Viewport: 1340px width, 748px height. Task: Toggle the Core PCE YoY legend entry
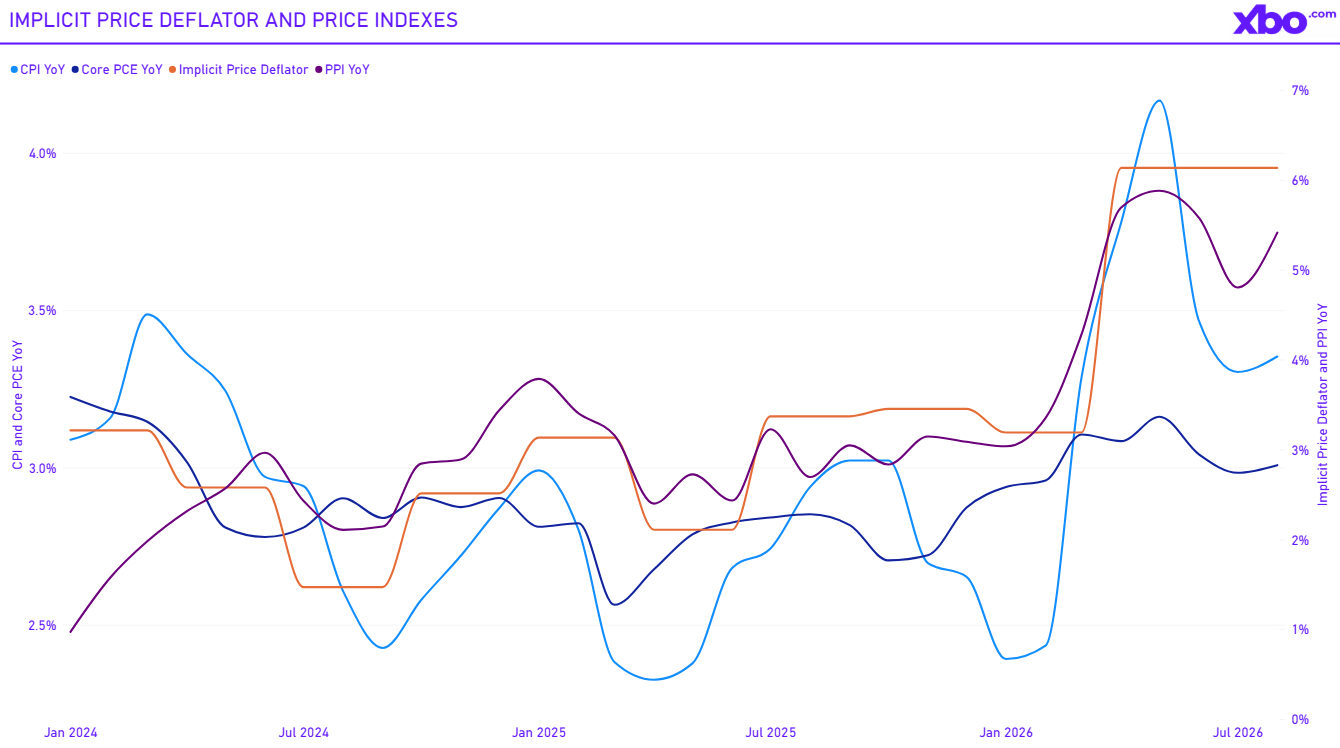coord(117,70)
